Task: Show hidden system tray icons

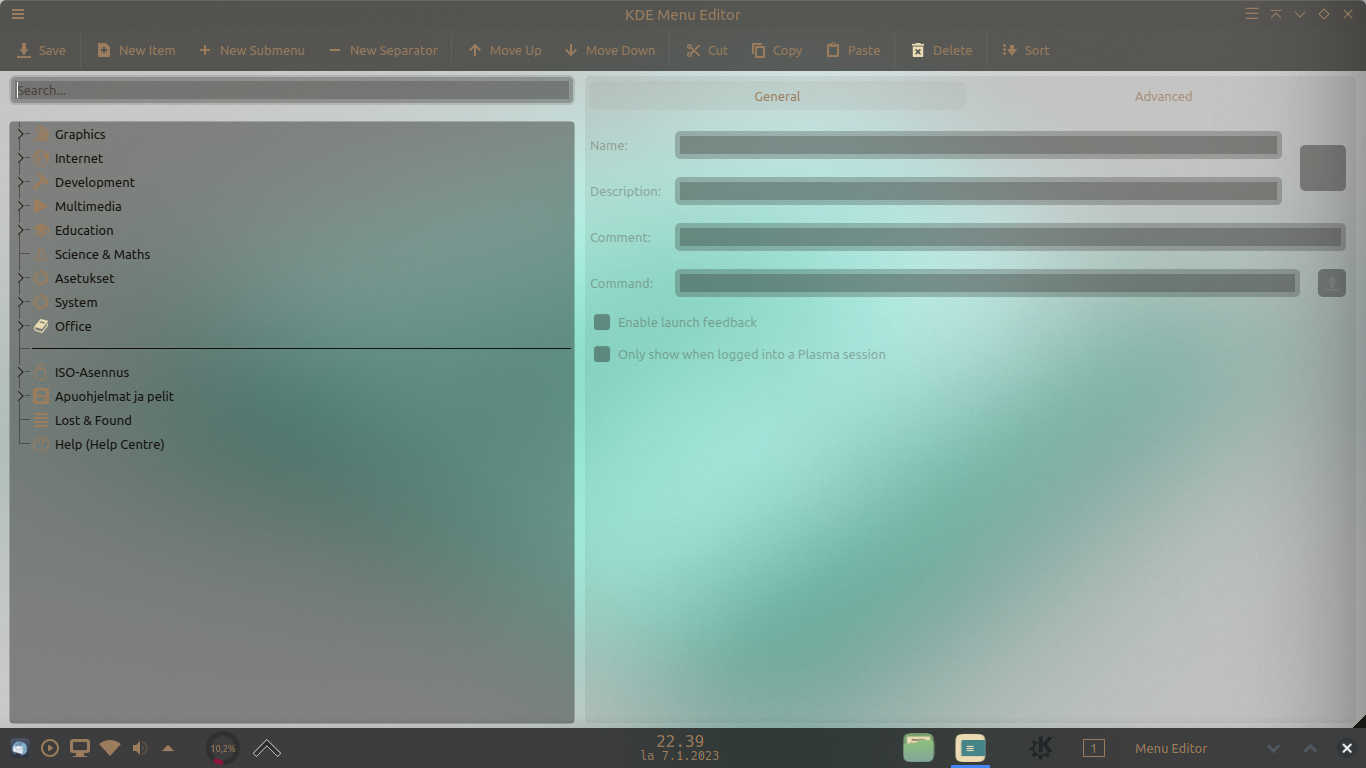Action: point(168,748)
